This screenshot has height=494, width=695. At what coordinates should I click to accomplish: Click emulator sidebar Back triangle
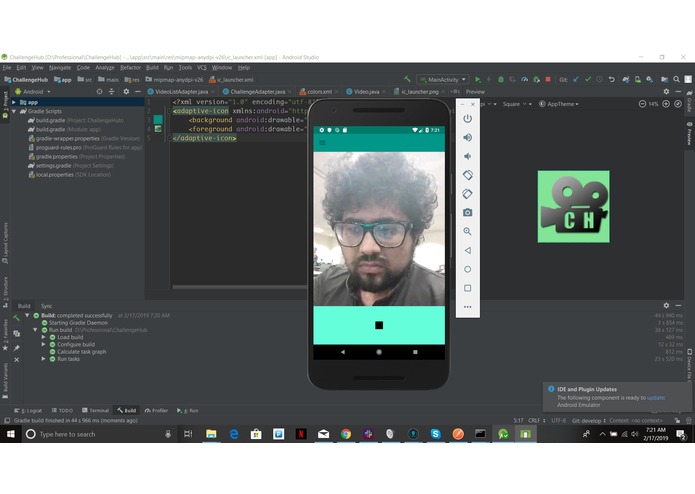tap(468, 250)
